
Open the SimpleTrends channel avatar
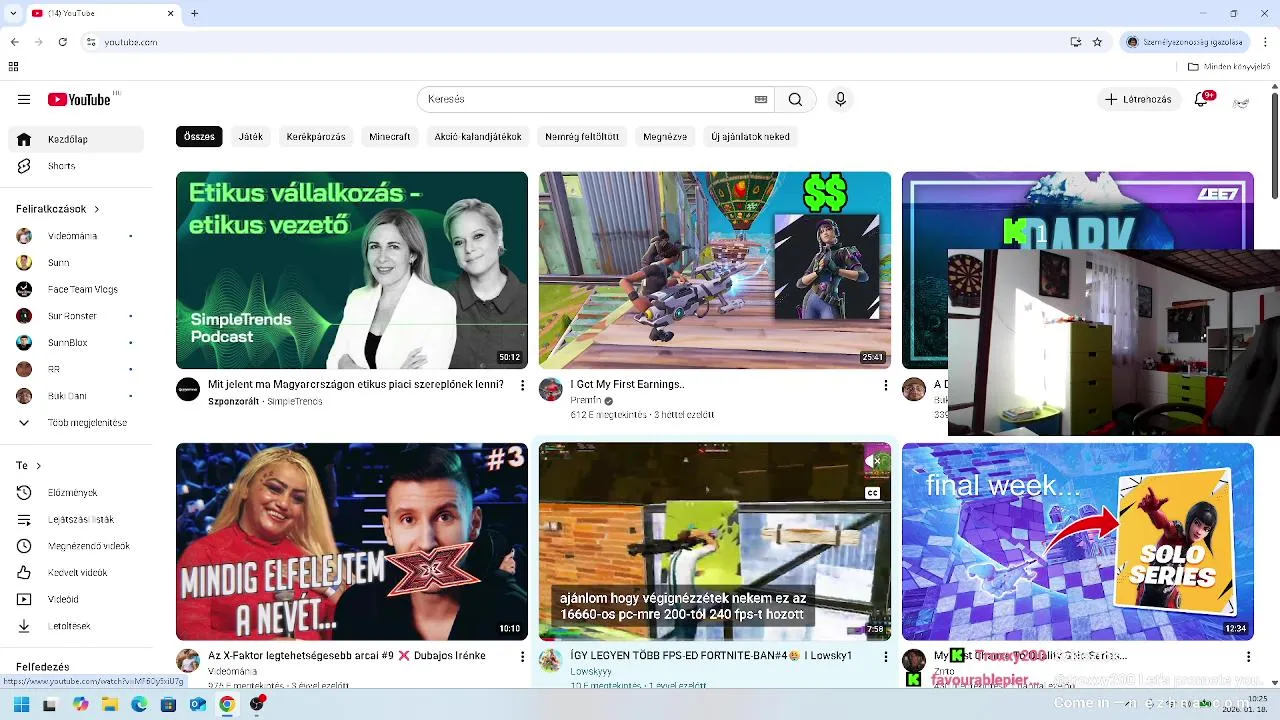(188, 389)
